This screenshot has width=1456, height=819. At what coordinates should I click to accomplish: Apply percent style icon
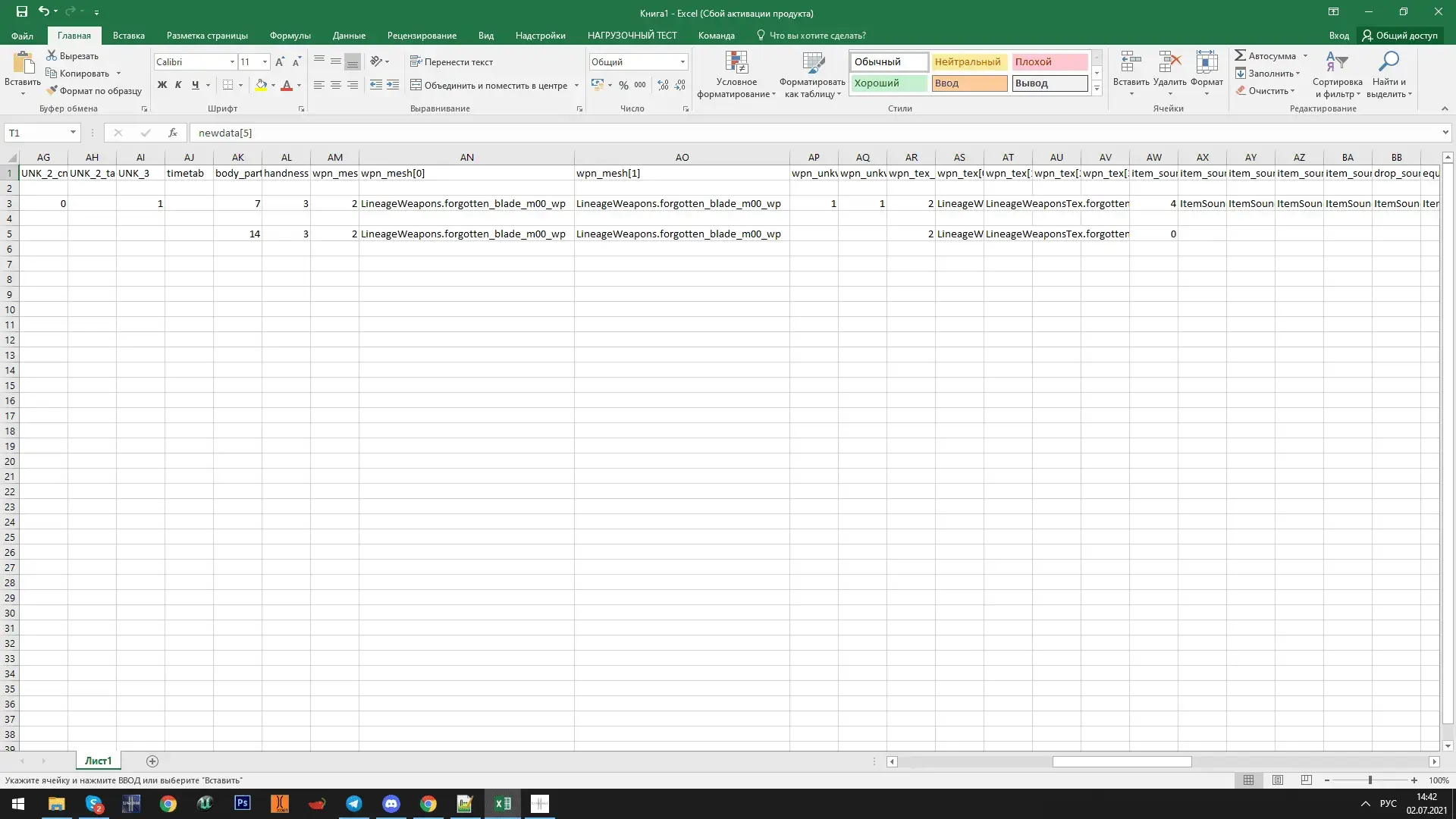(x=623, y=85)
